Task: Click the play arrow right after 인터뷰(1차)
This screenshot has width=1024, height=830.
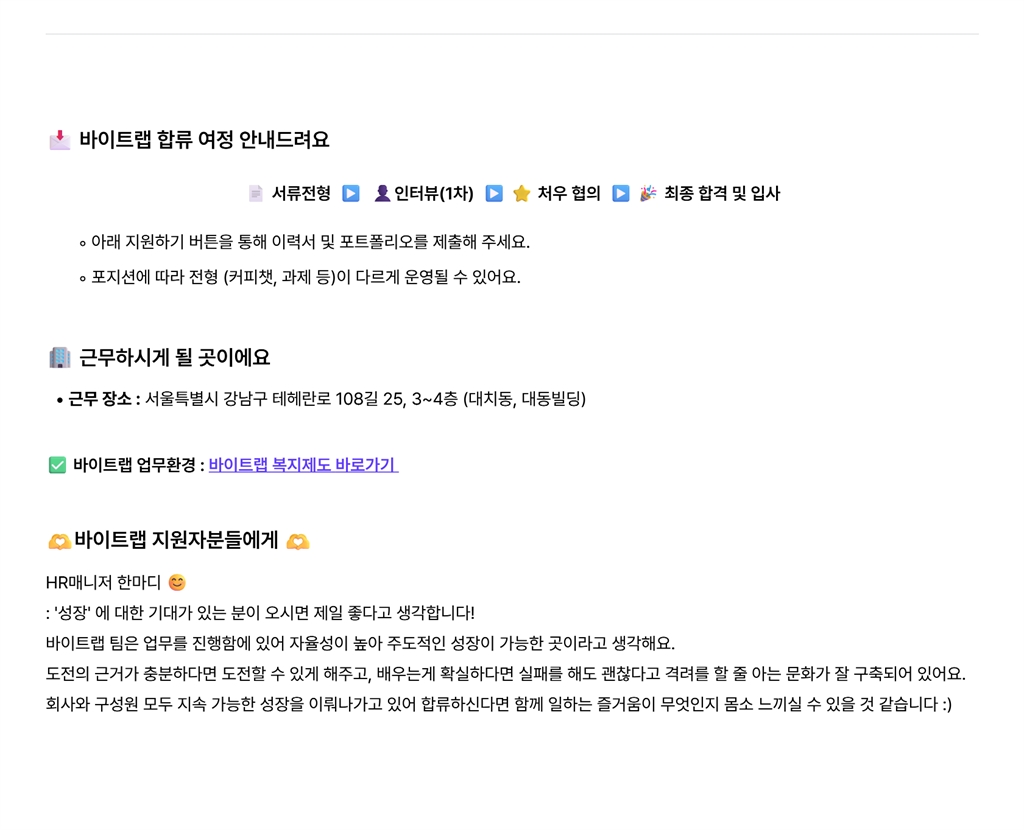Action: (x=494, y=193)
